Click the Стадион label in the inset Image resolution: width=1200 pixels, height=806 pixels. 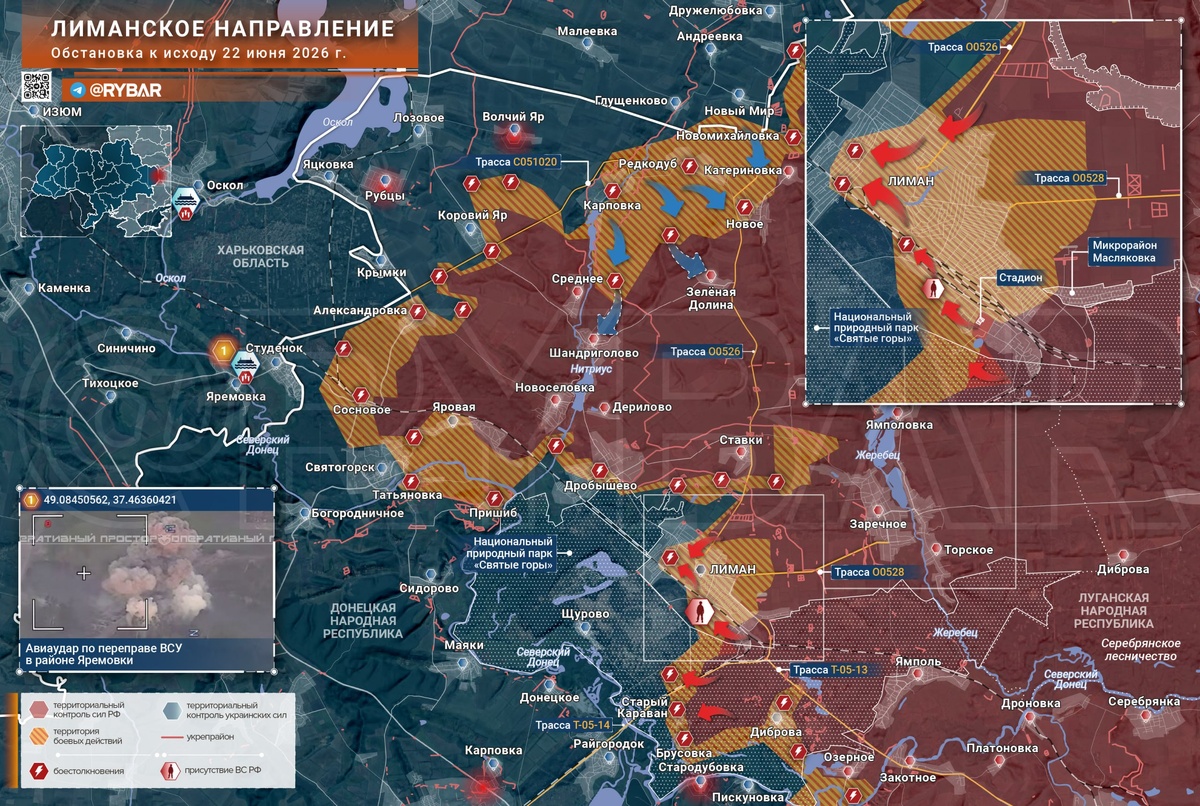[1020, 278]
